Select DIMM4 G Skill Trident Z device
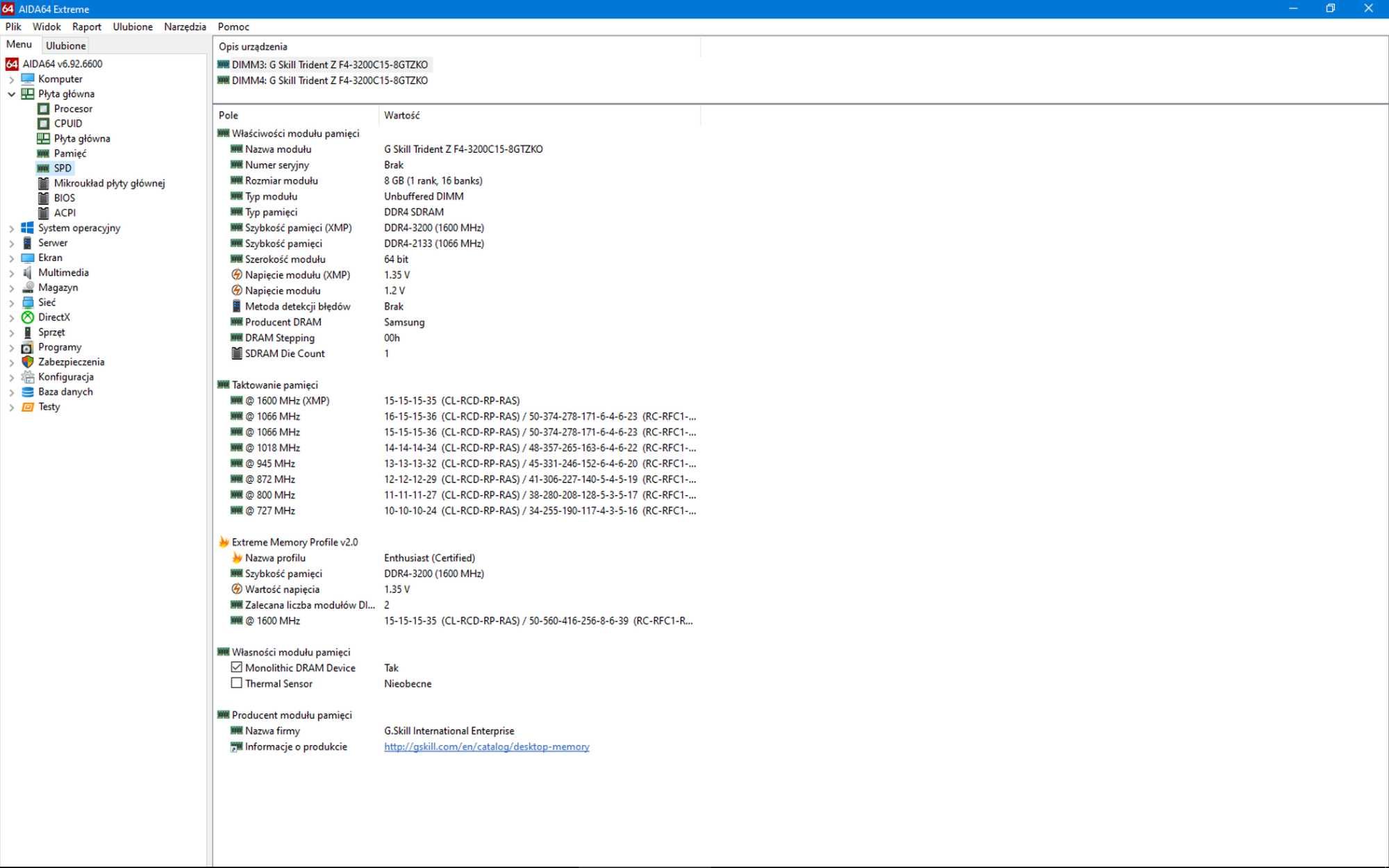1389x868 pixels. (324, 81)
